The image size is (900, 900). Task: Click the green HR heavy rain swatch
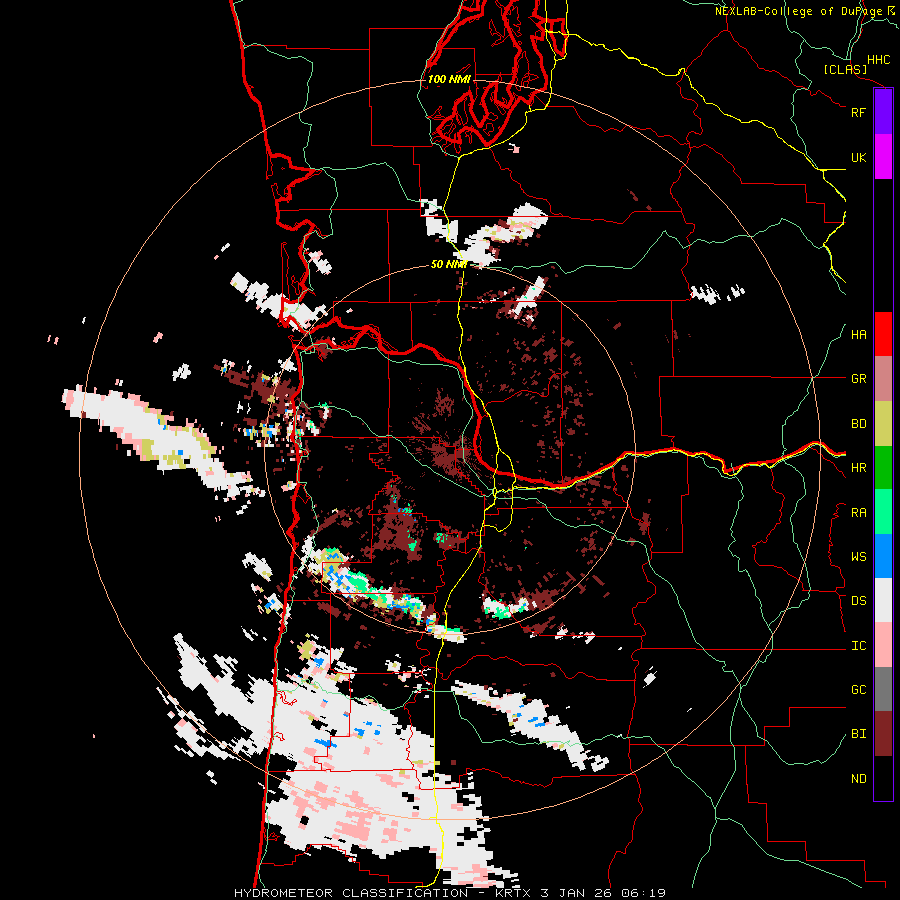click(883, 467)
